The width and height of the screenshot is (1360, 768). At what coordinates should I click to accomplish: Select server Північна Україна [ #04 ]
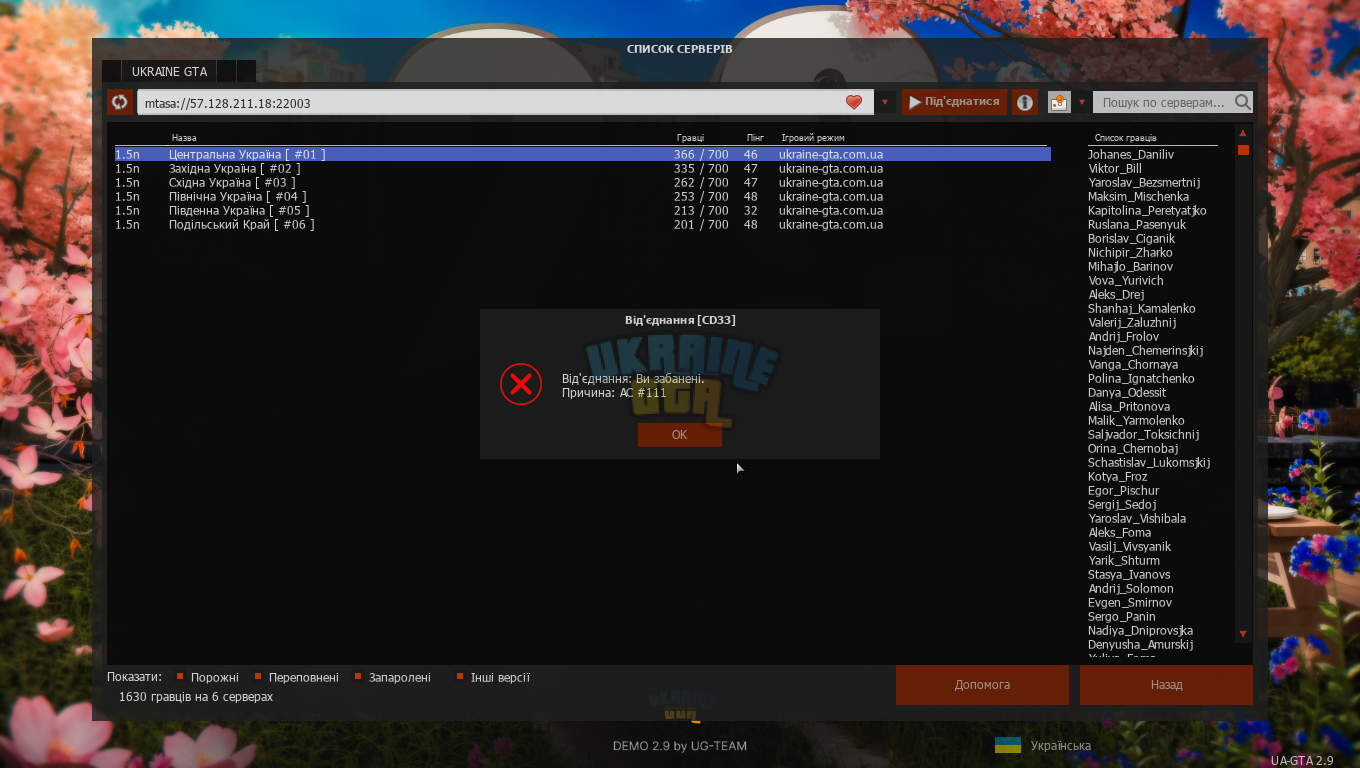(x=582, y=197)
